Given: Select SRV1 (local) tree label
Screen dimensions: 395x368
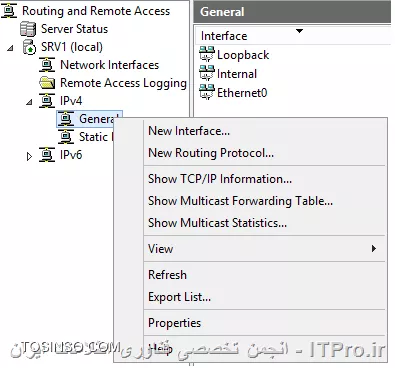Looking at the screenshot, I should pyautogui.click(x=72, y=47).
